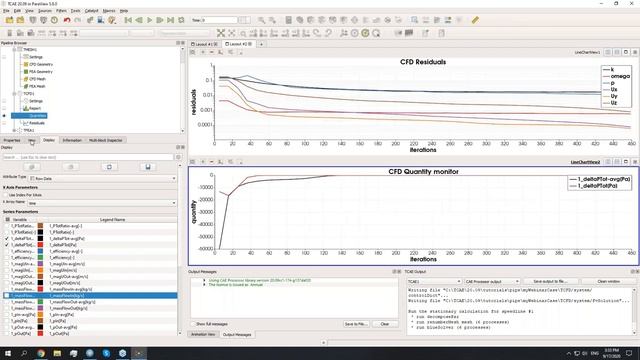The height and width of the screenshot is (360, 640).
Task: Toggle advanced properties gear icon by search box
Action: coord(178,157)
